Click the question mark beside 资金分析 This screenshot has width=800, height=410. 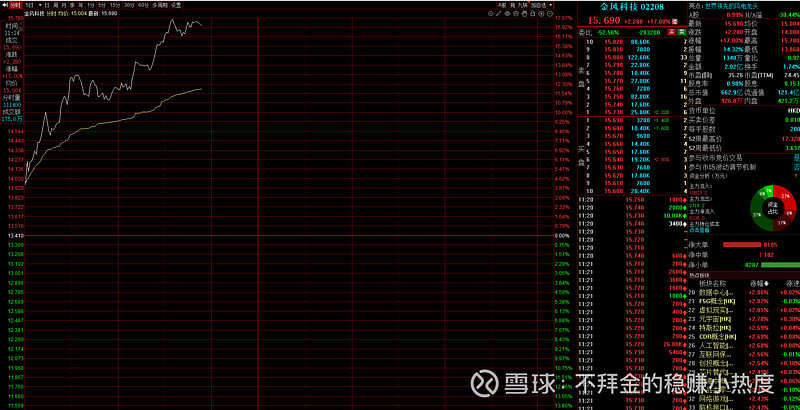(795, 175)
